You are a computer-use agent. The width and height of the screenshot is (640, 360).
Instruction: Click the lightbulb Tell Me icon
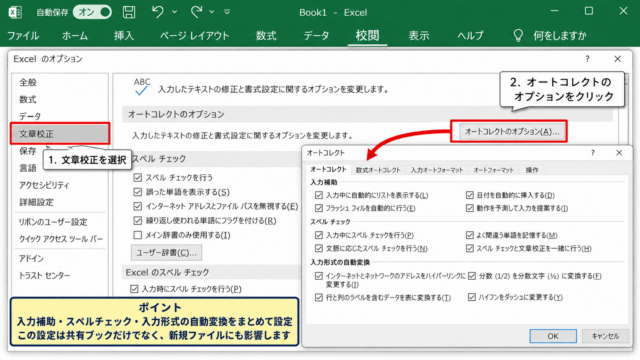(518, 36)
